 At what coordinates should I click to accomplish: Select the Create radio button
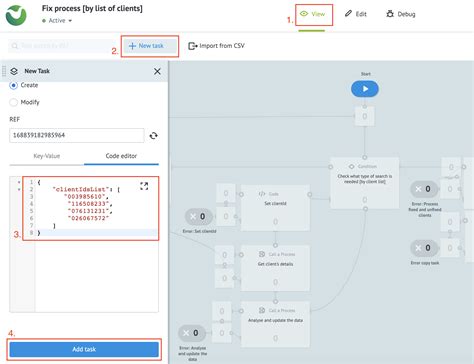click(13, 85)
